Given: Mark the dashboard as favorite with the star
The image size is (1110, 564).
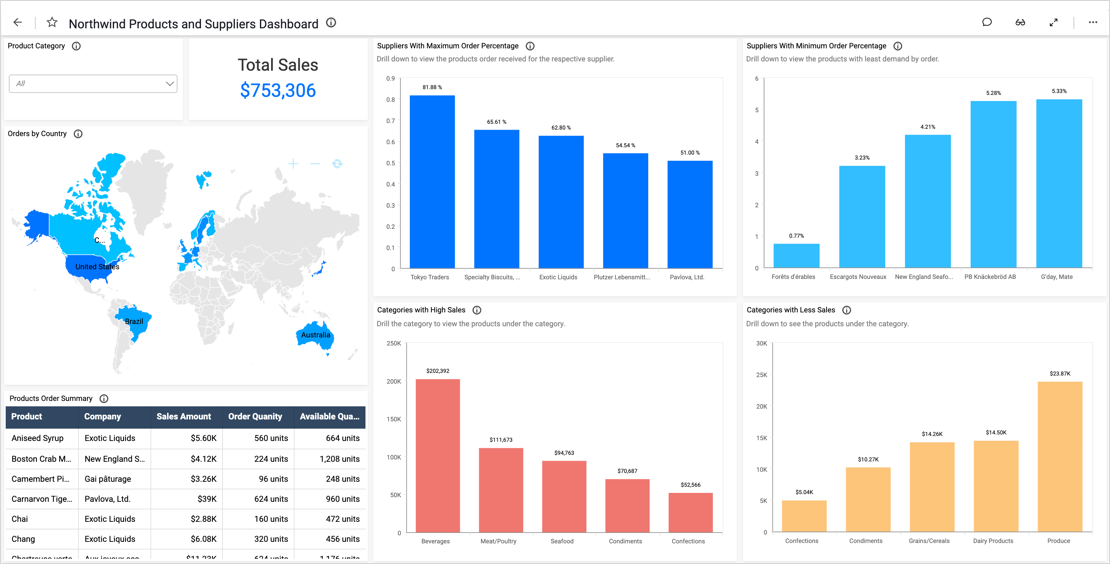Looking at the screenshot, I should click(52, 23).
